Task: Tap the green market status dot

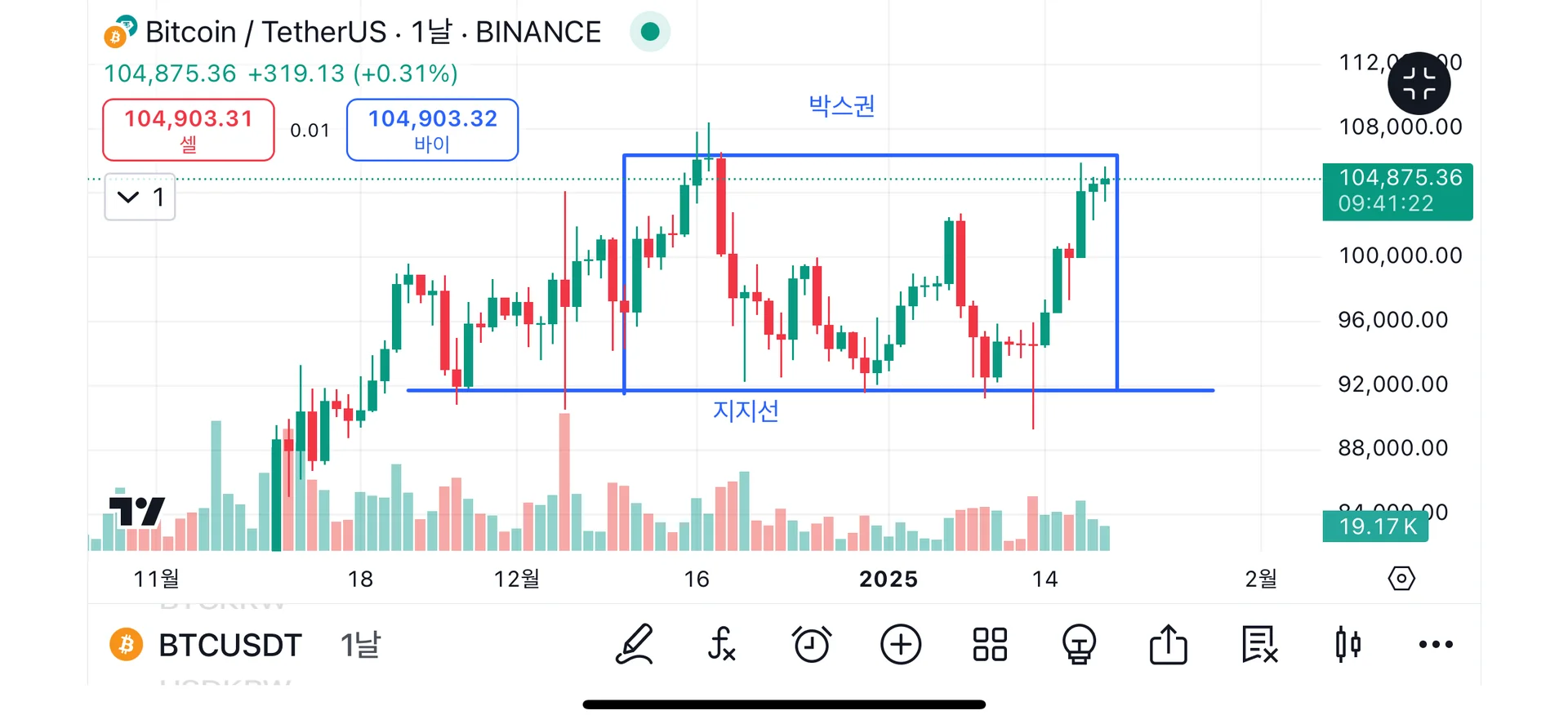Action: pos(650,32)
